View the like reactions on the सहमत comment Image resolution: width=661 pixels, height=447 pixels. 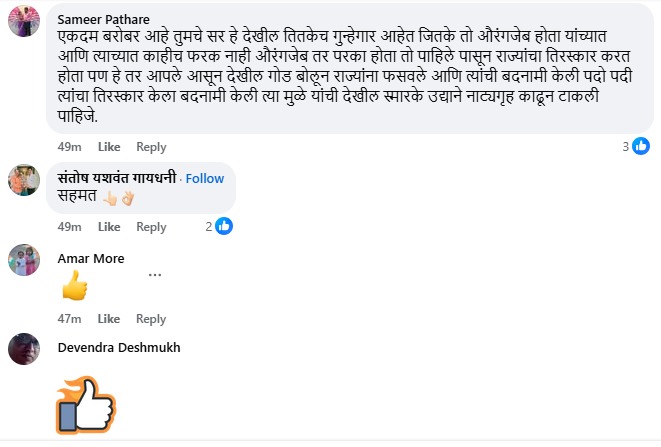(220, 226)
